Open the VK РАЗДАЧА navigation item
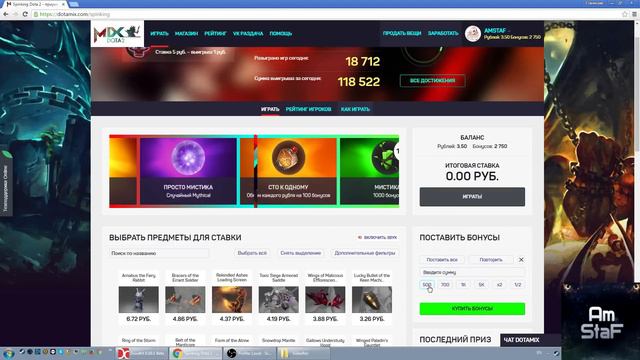This screenshot has height=360, width=640. [x=248, y=33]
